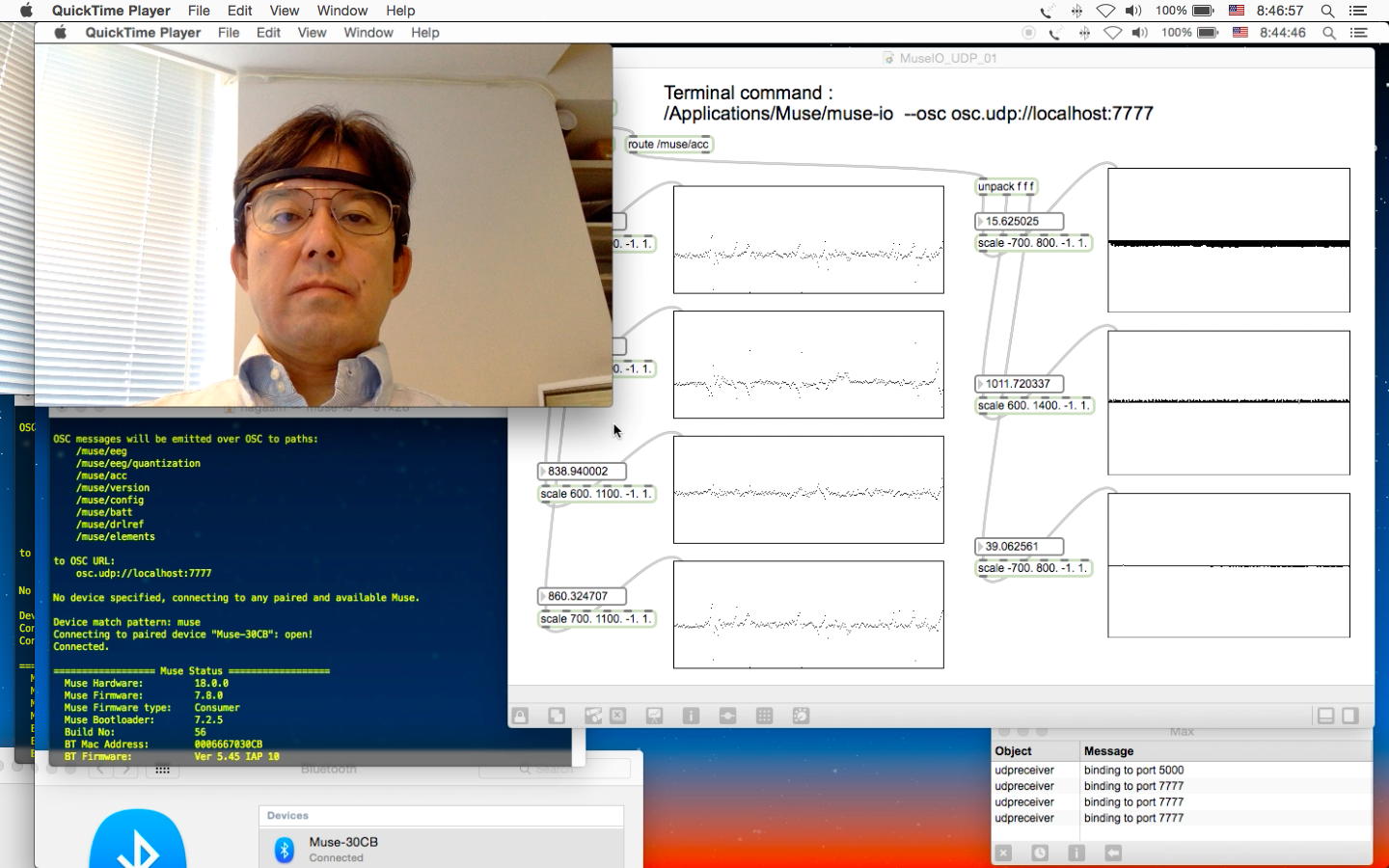Image resolution: width=1389 pixels, height=868 pixels.
Task: Show the bottom panel of the patcher window
Action: tap(1326, 716)
